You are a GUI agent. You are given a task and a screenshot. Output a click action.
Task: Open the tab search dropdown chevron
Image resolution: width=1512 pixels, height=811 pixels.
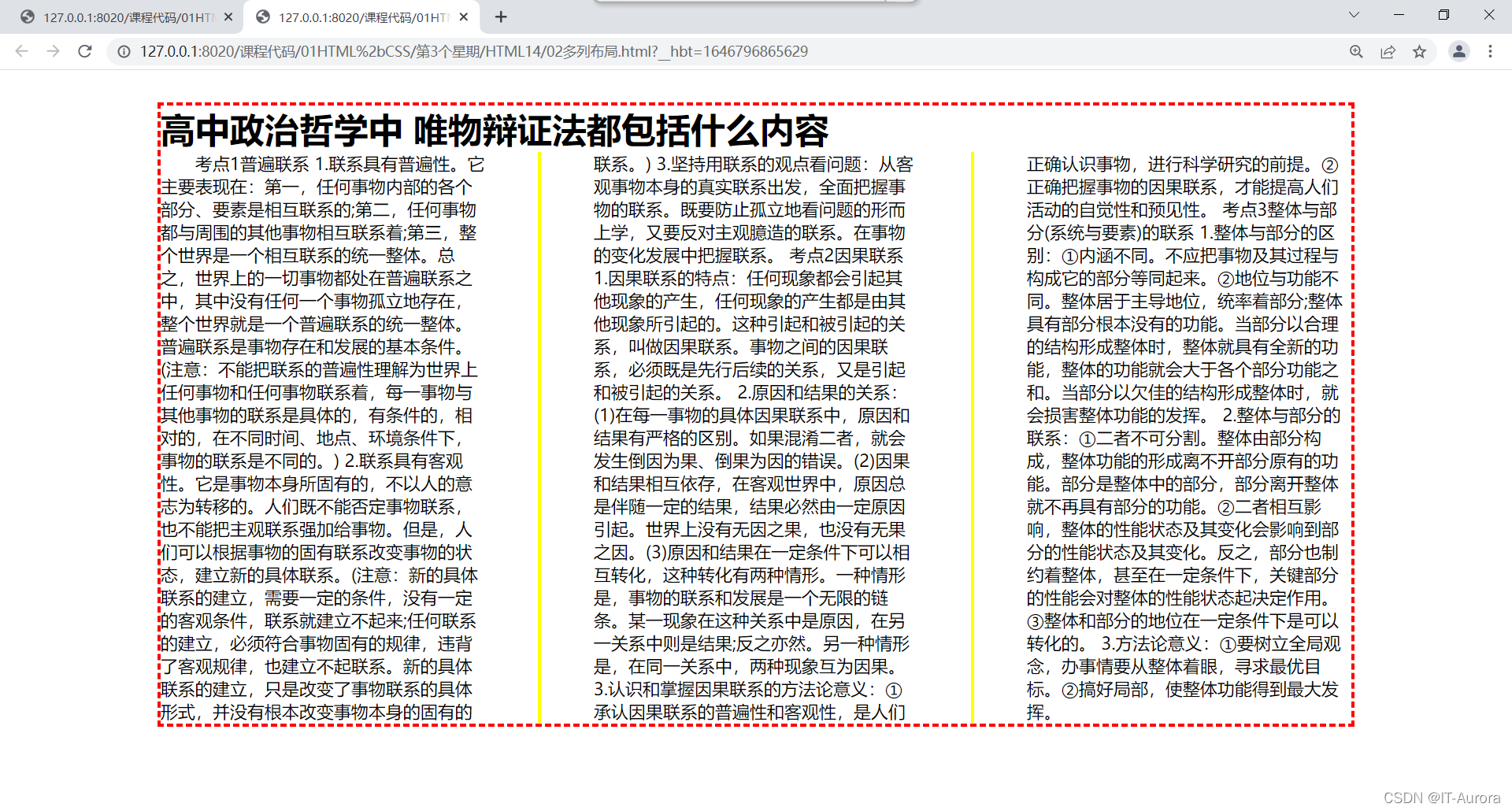pyautogui.click(x=1354, y=15)
